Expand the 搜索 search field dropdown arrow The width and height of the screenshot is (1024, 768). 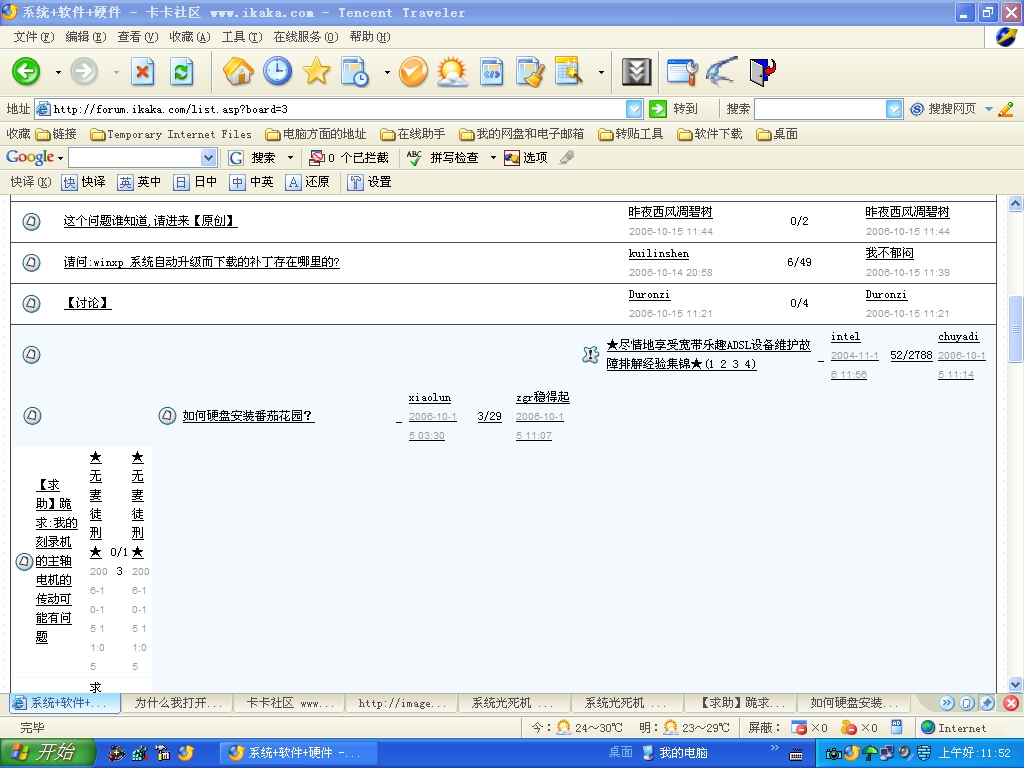[894, 109]
